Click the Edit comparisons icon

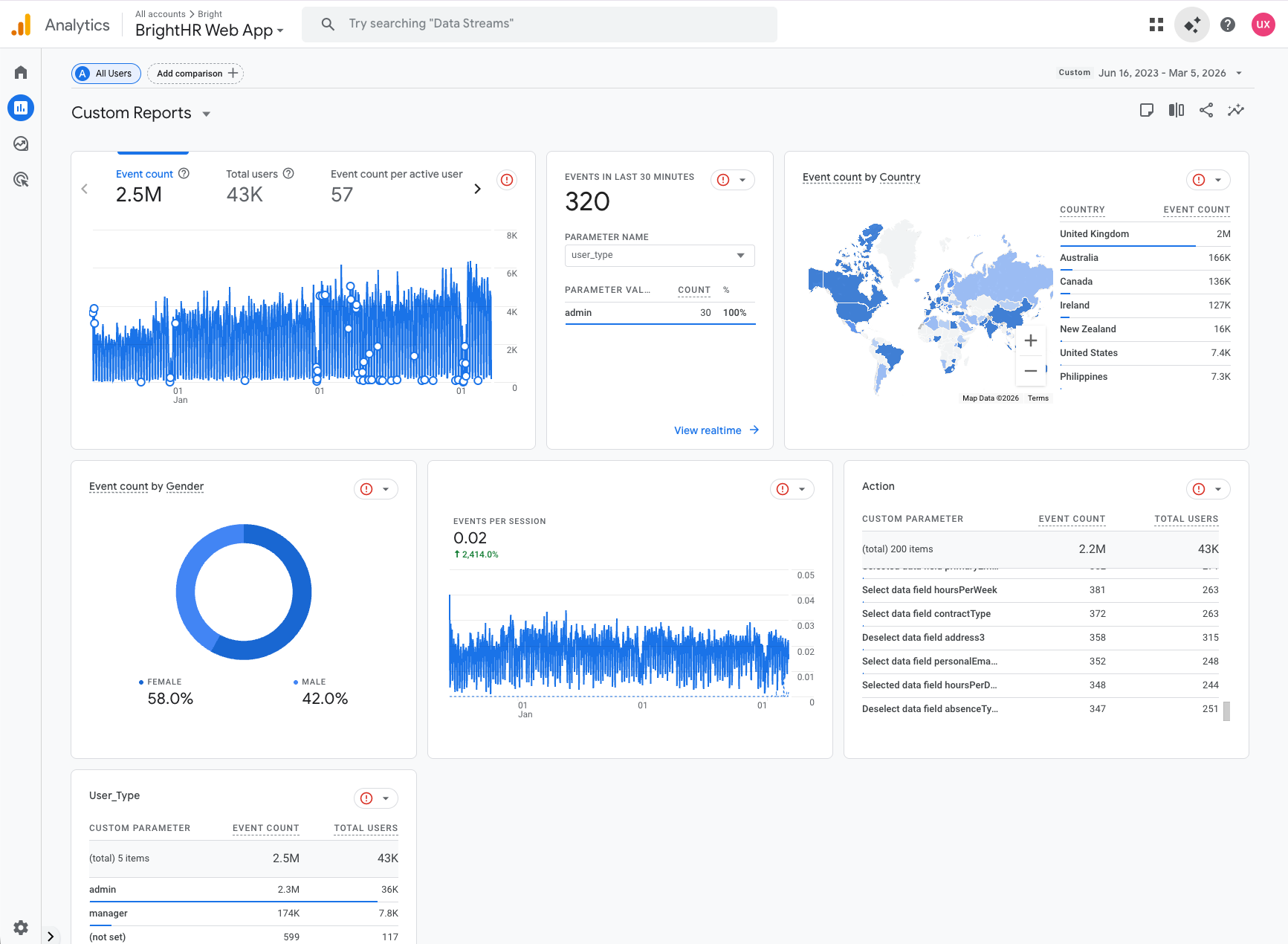click(x=1177, y=110)
